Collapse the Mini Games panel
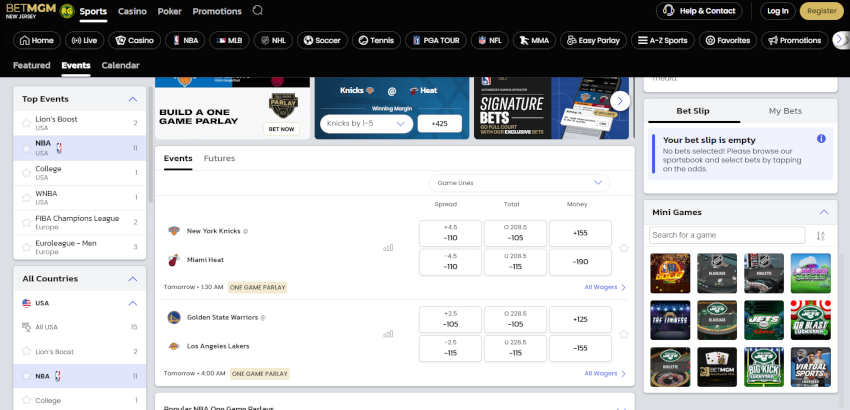Screen dimensions: 850x410 pyautogui.click(x=824, y=212)
